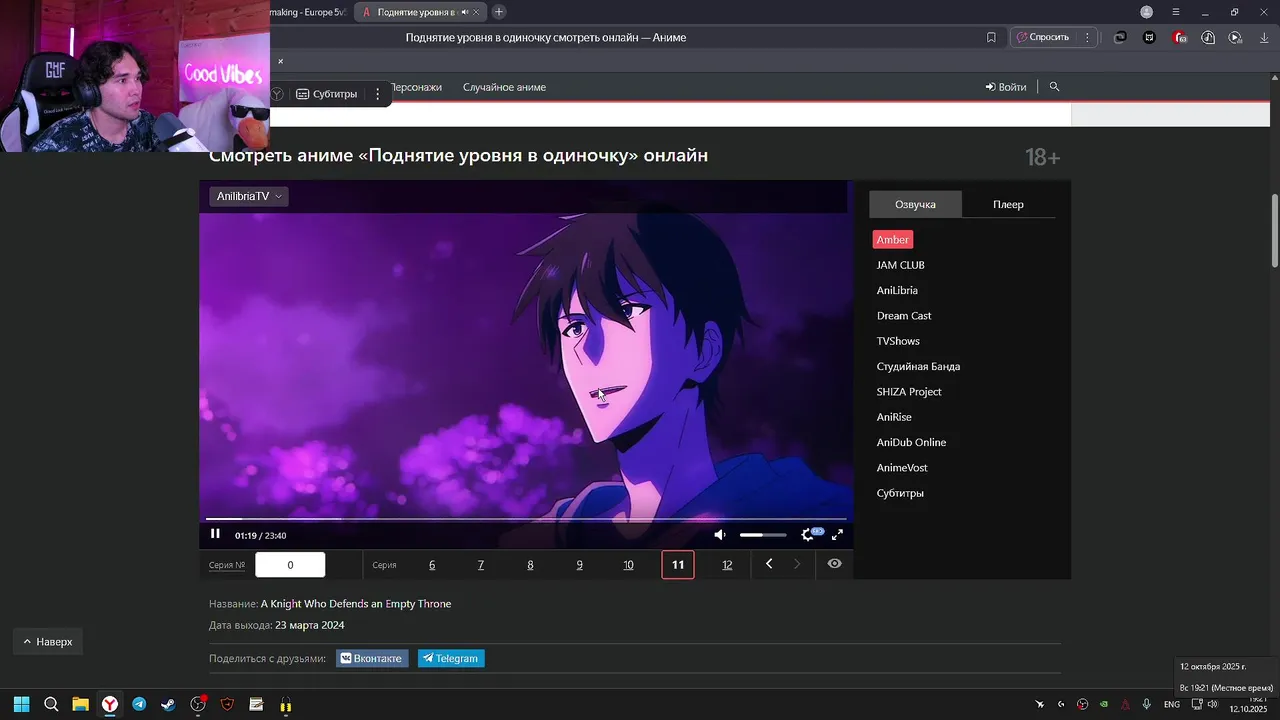Open the Случайное аниме menu item
The width and height of the screenshot is (1280, 720).
click(x=504, y=87)
